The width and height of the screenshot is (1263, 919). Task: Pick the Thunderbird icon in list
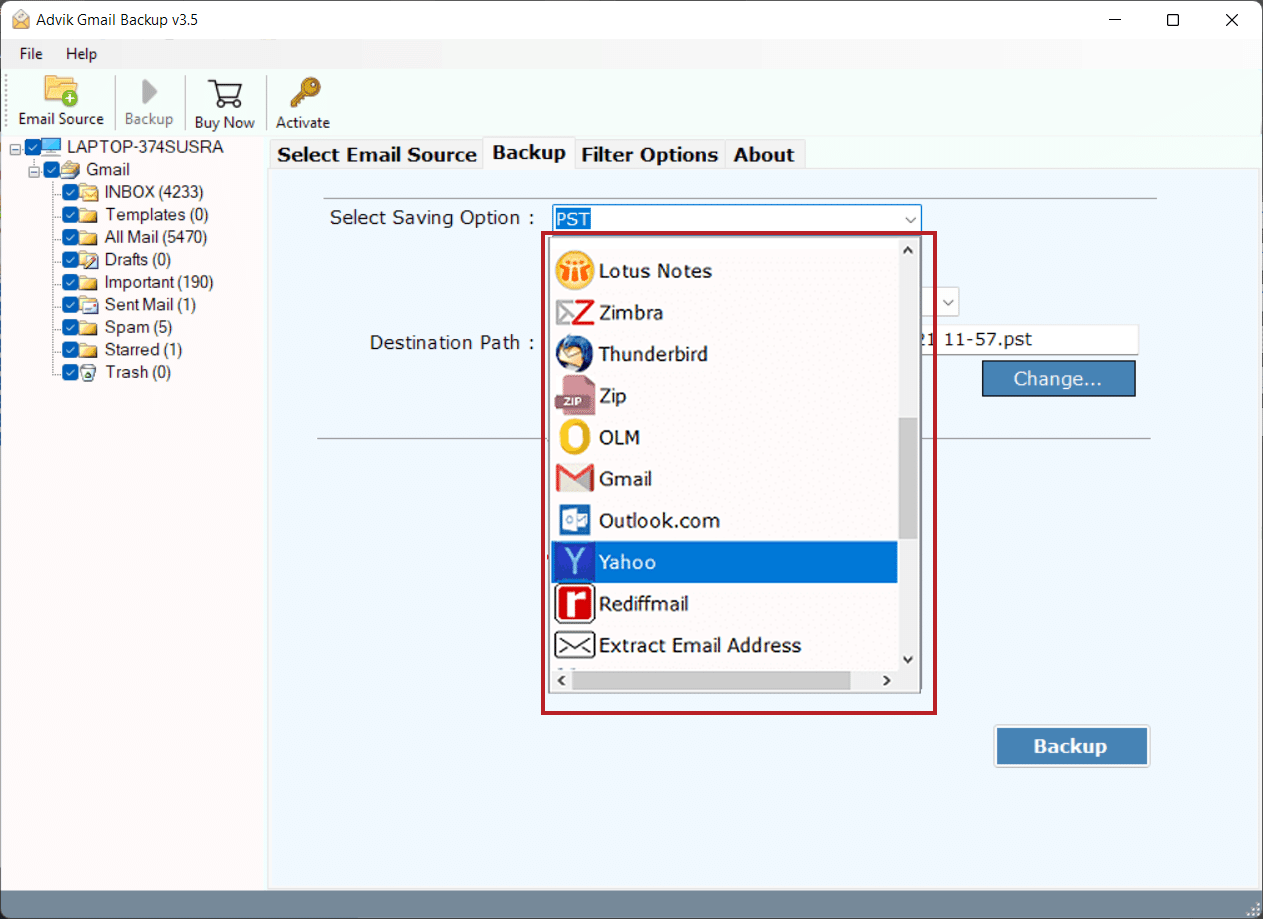coord(575,354)
